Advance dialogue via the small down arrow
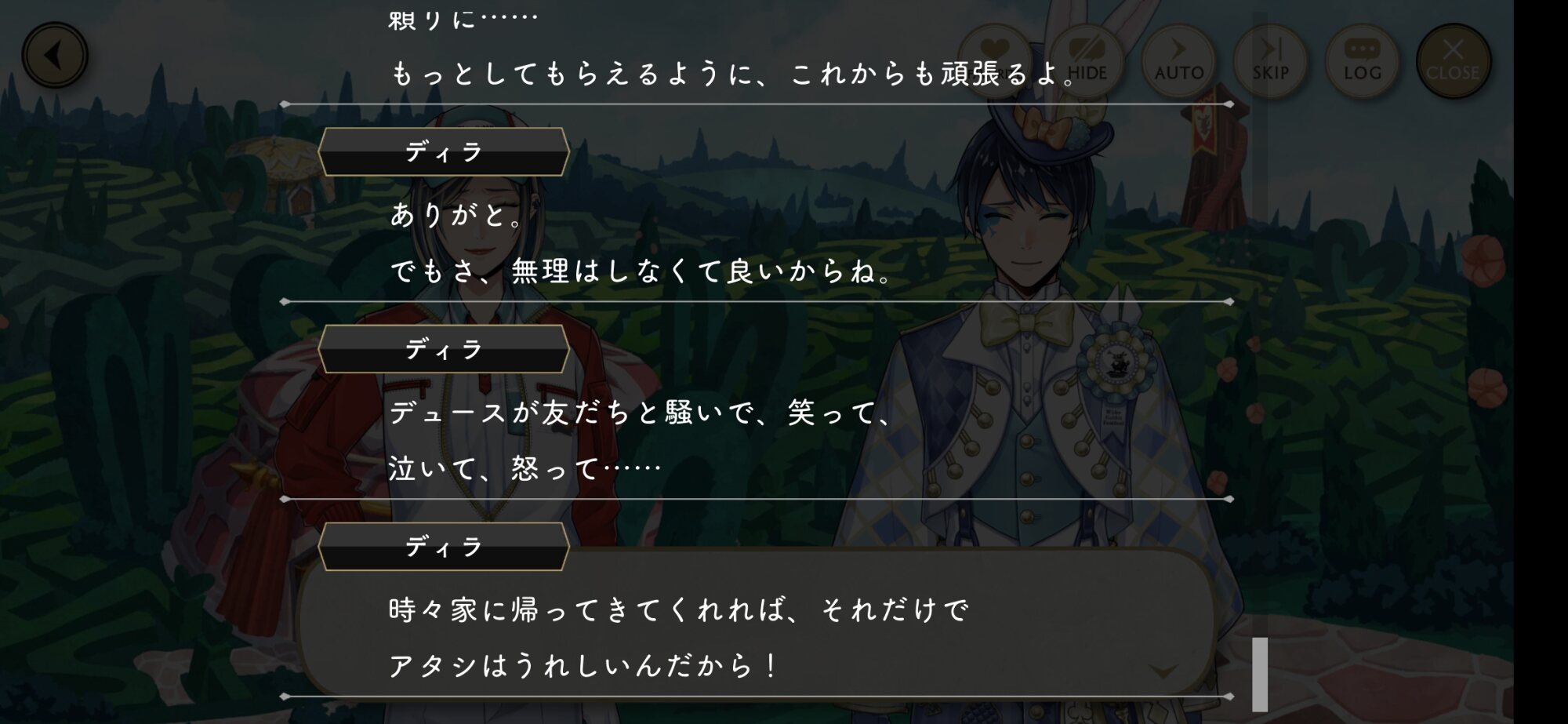Screen dimensions: 1568x724 click(1163, 671)
